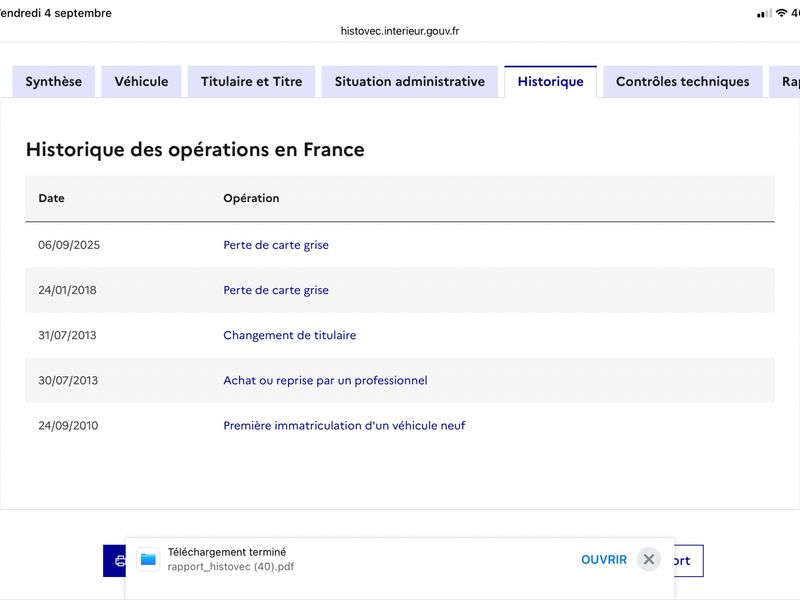Viewport: 800px width, 600px height.
Task: Click the blue folder icon in download banner
Action: 148,560
